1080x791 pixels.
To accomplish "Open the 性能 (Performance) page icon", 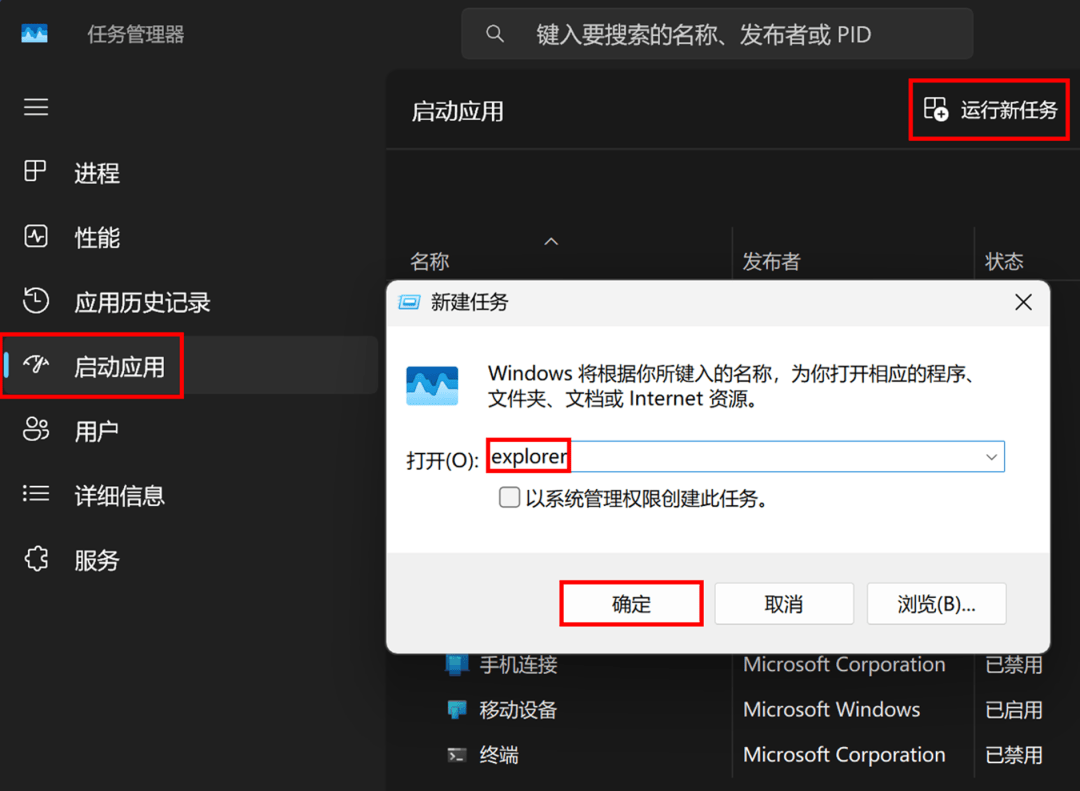I will point(36,237).
